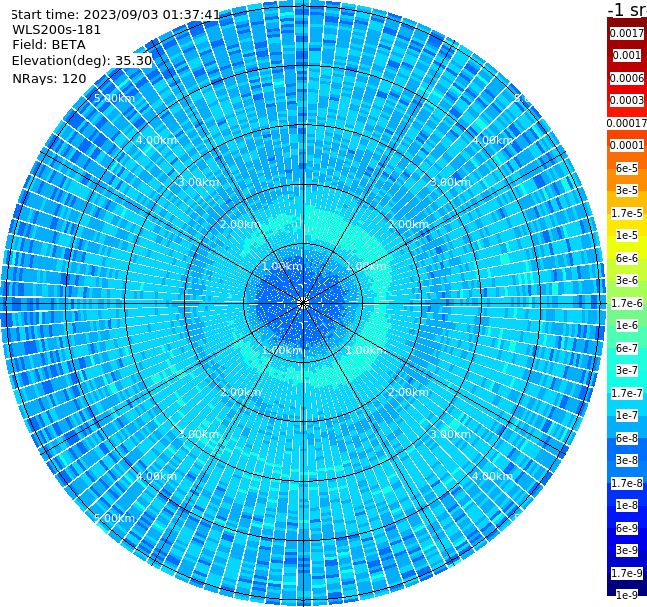The height and width of the screenshot is (607, 647).
Task: Click the polar plot origin where rays converge
Action: click(303, 303)
